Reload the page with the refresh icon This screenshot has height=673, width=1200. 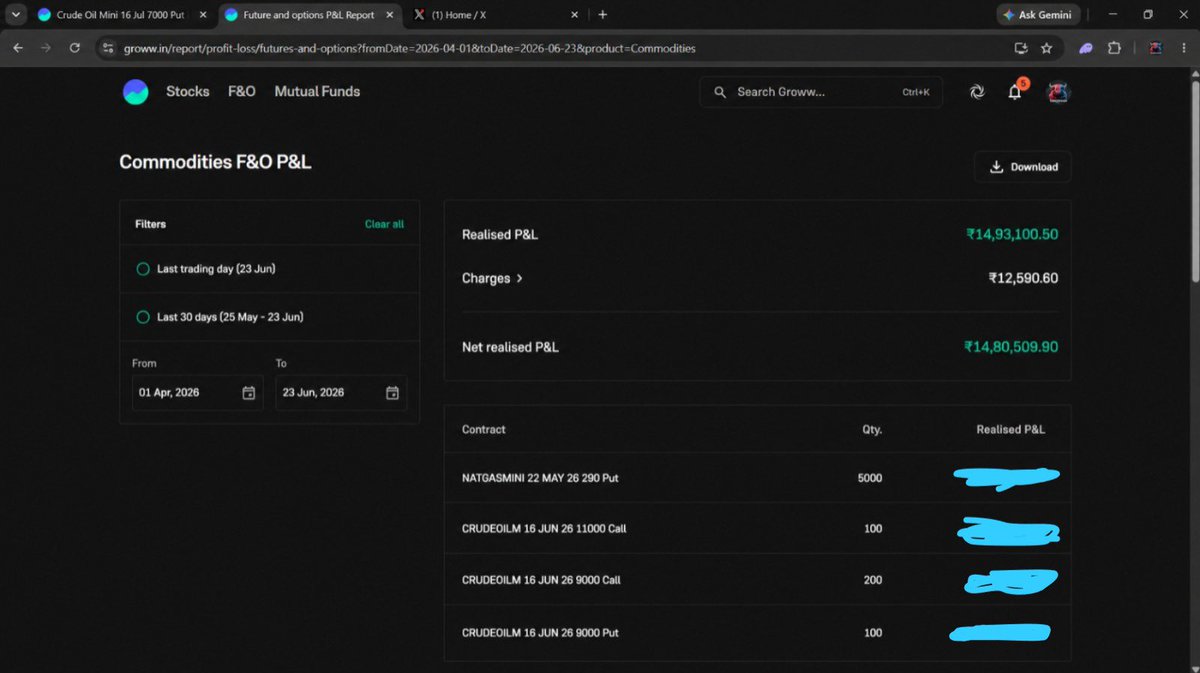click(75, 48)
